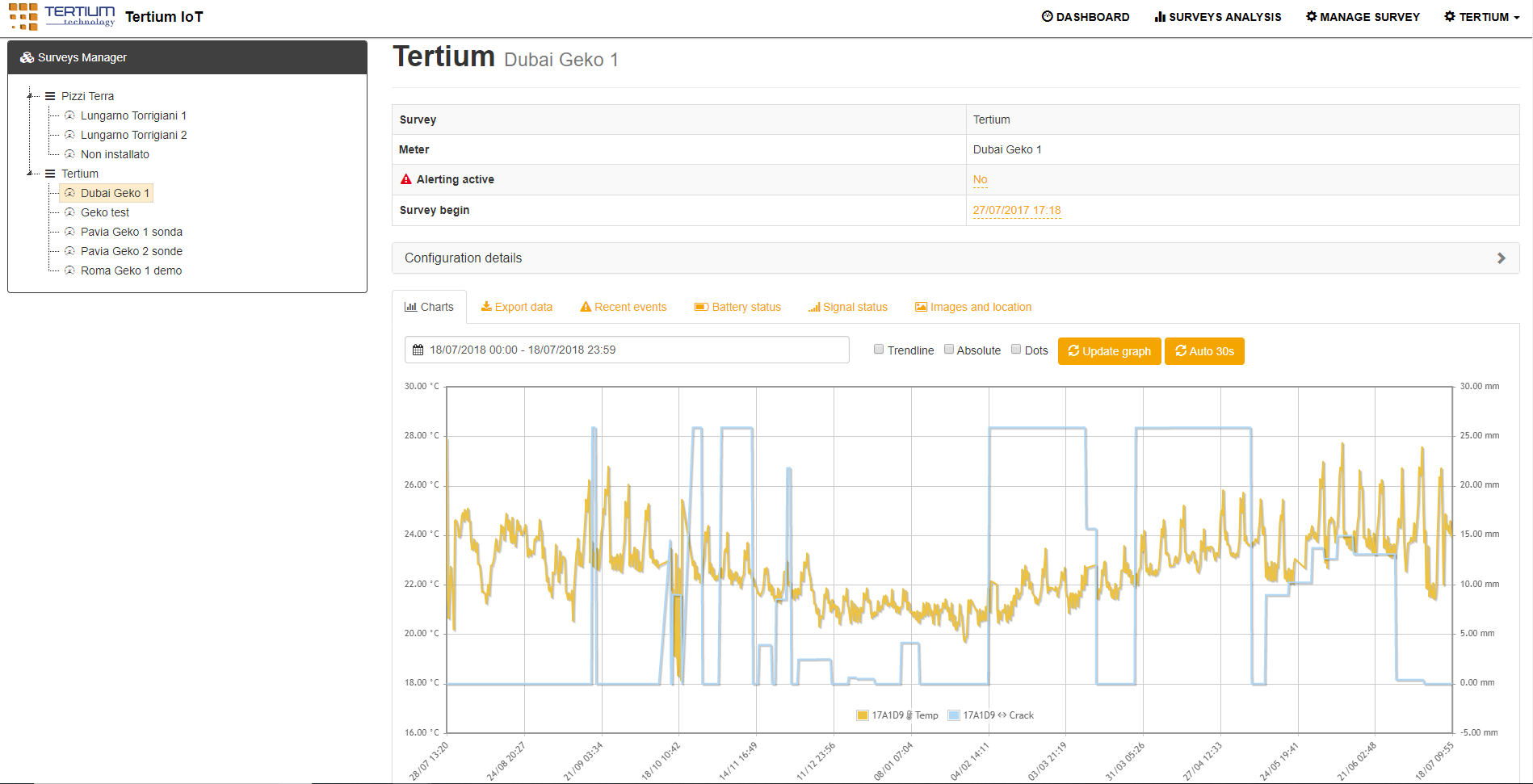Click the Tertium technology logo
The height and width of the screenshot is (784, 1533).
(x=62, y=16)
